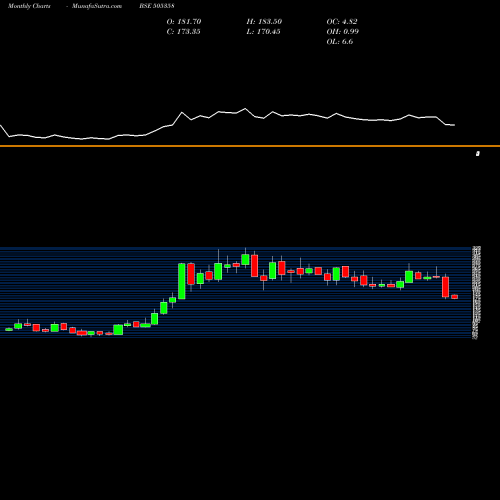Click the tallest green breakout candlestick
The width and height of the screenshot is (500, 500).
tap(182, 281)
